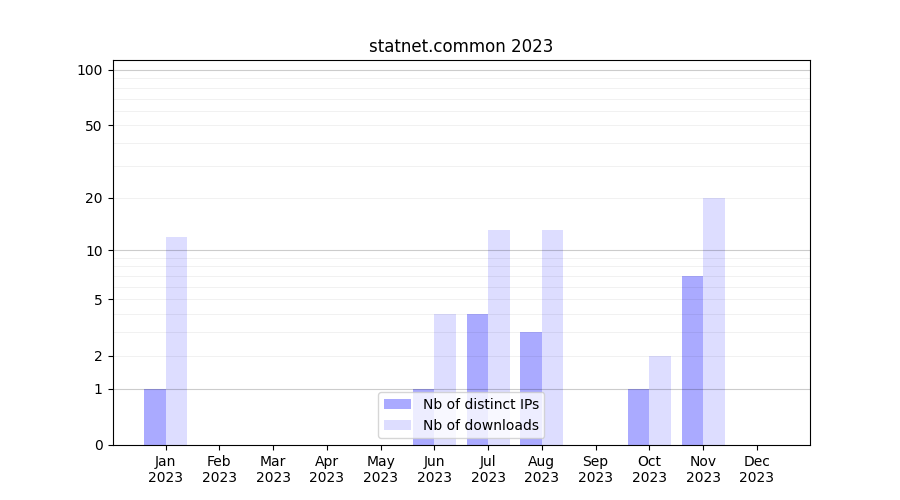Click the Jun 2023 downloads bar

pyautogui.click(x=445, y=350)
